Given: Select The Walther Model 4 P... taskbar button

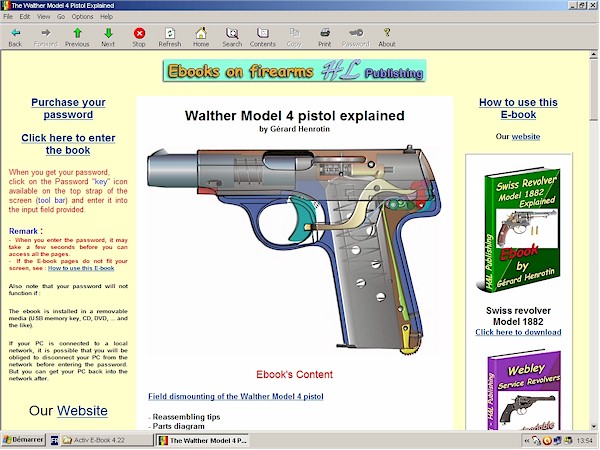Looking at the screenshot, I should pos(203,440).
